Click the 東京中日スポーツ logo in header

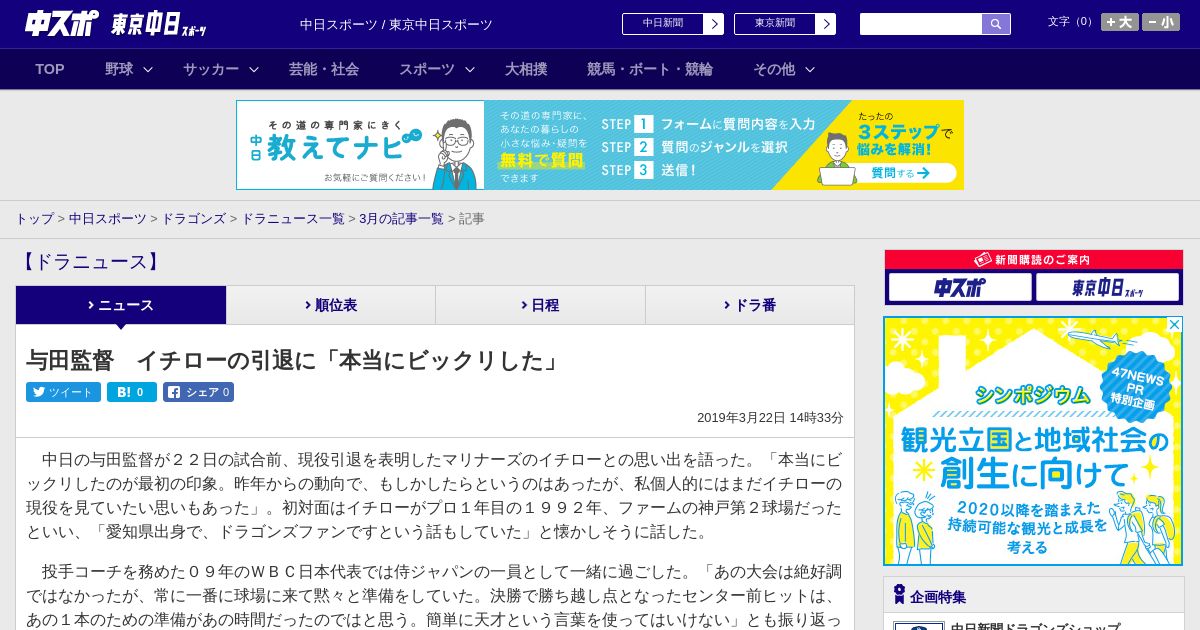point(158,24)
